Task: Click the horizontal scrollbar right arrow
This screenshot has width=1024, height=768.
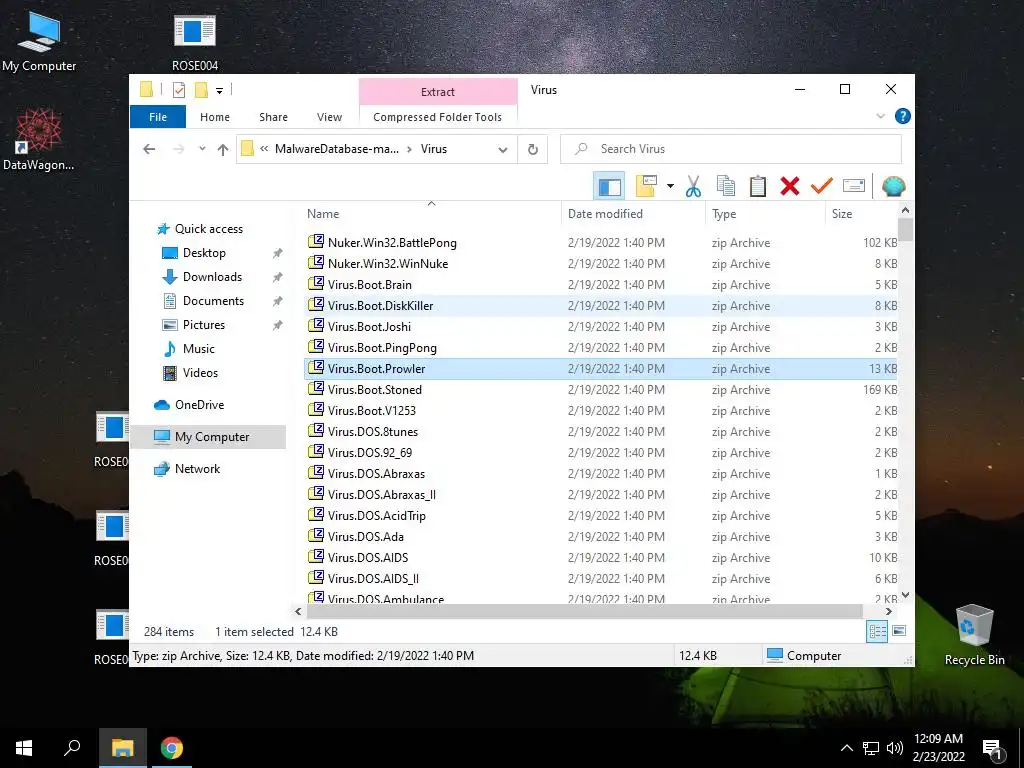Action: click(888, 612)
